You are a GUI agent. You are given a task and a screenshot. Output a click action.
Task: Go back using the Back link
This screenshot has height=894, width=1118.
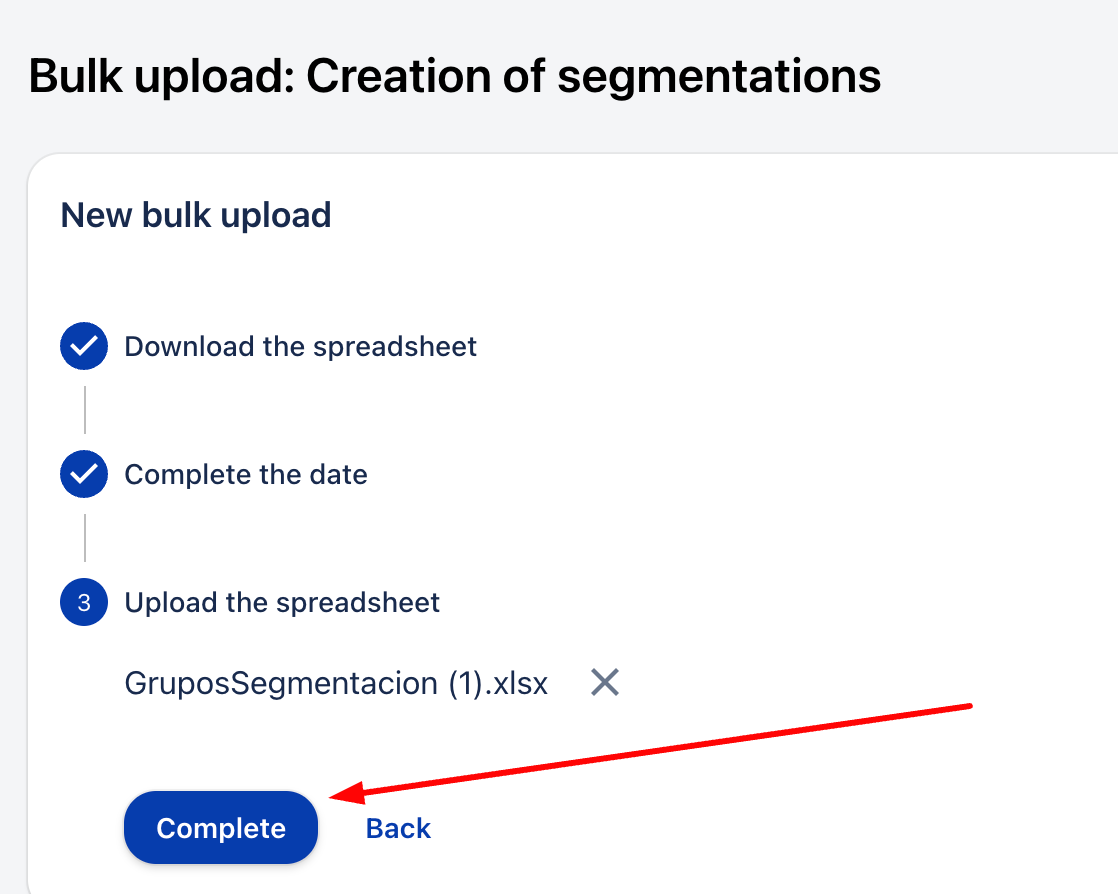pos(398,828)
